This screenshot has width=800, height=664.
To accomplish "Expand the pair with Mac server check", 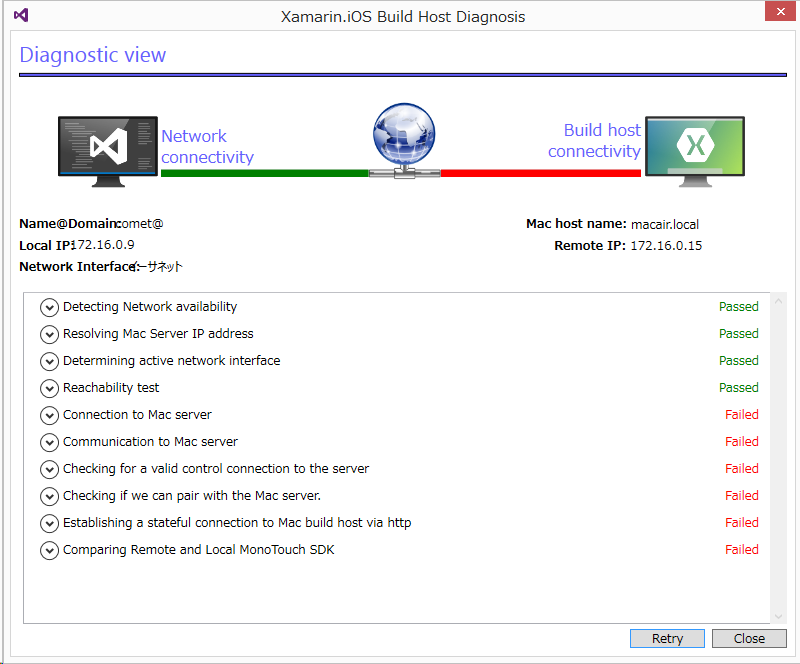I will [49, 496].
